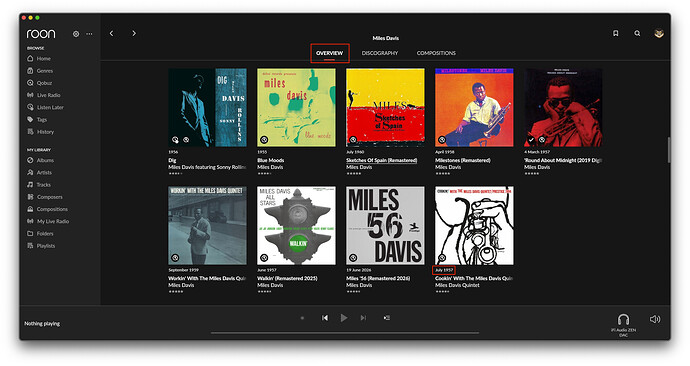The width and height of the screenshot is (690, 366).
Task: Click the Sketches Of Spain (Remastered) title
Action: (382, 161)
